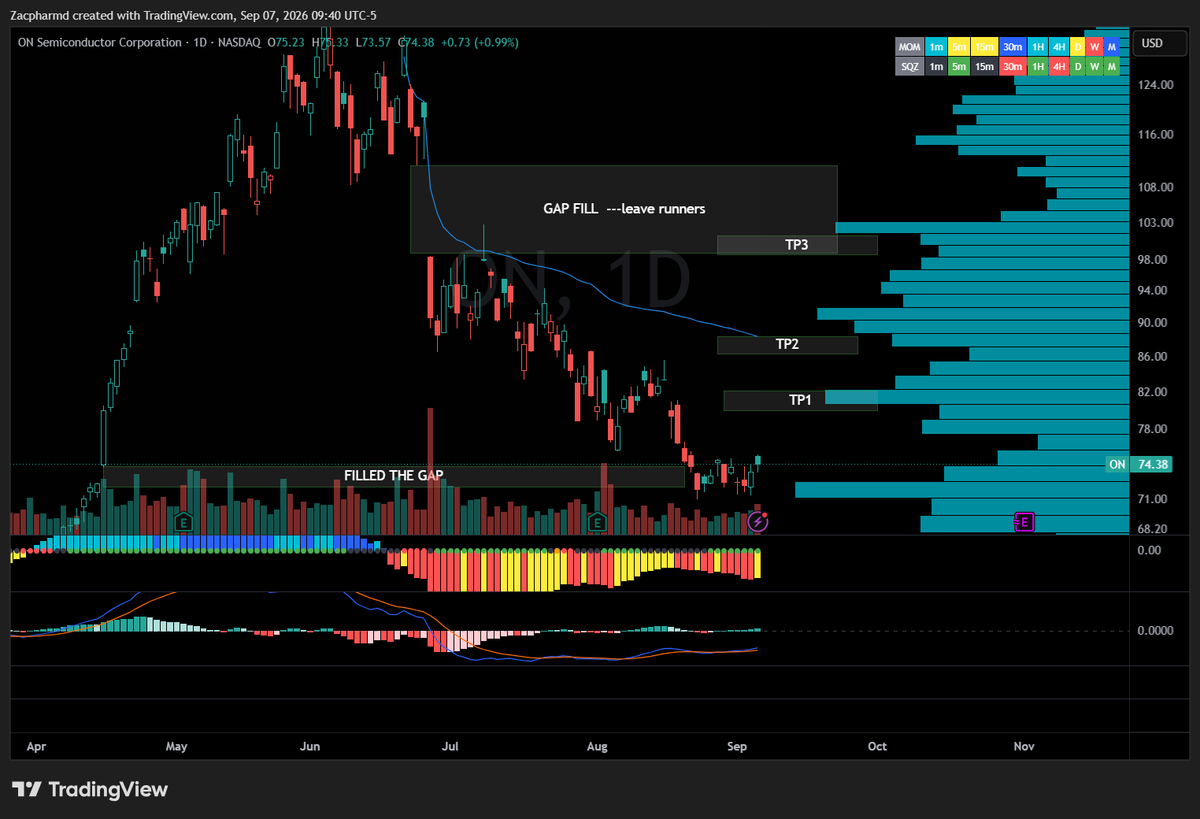Click the May label on time axis
The width and height of the screenshot is (1200, 819).
coord(177,746)
